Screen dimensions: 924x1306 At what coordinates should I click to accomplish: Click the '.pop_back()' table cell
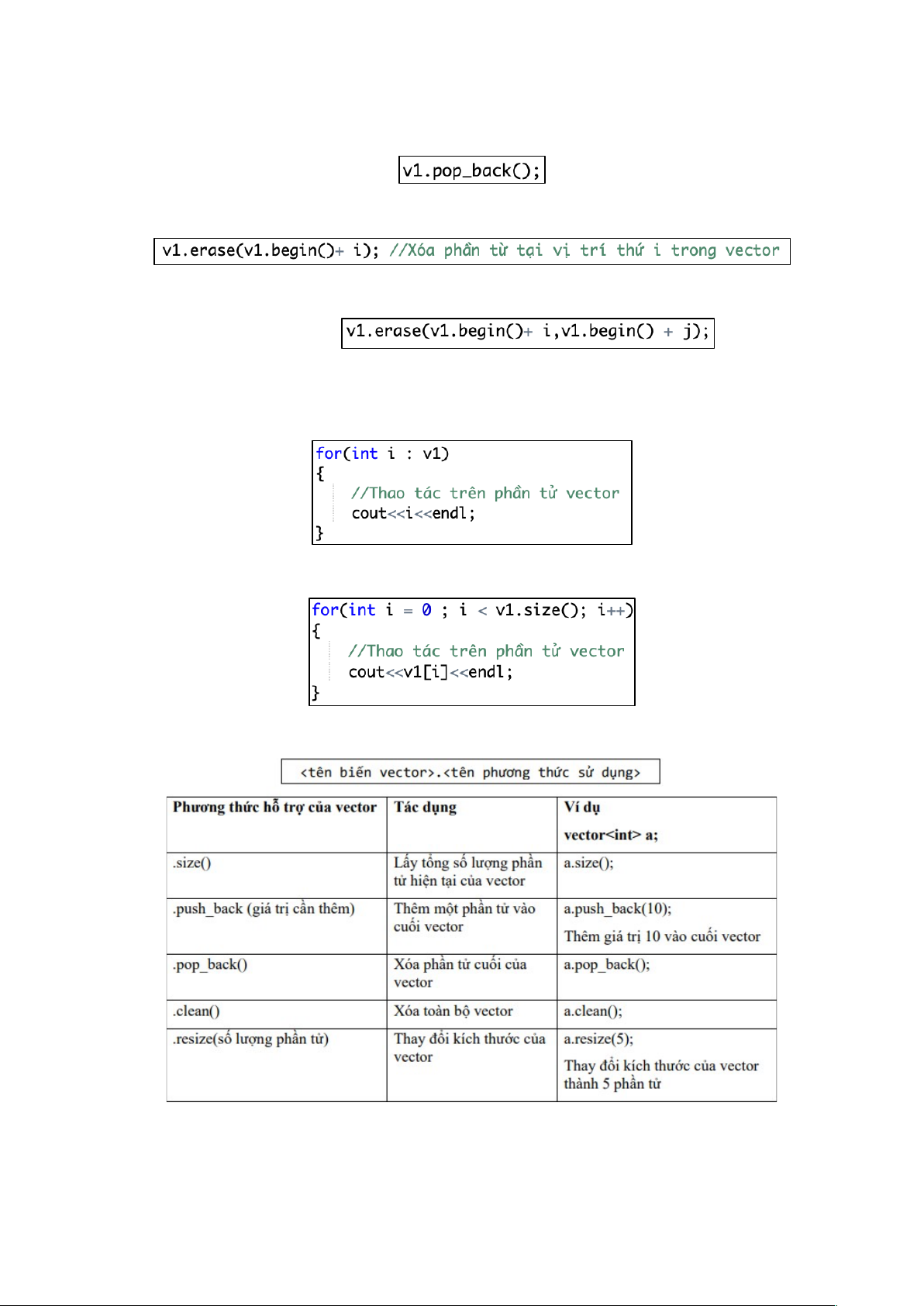(210, 964)
